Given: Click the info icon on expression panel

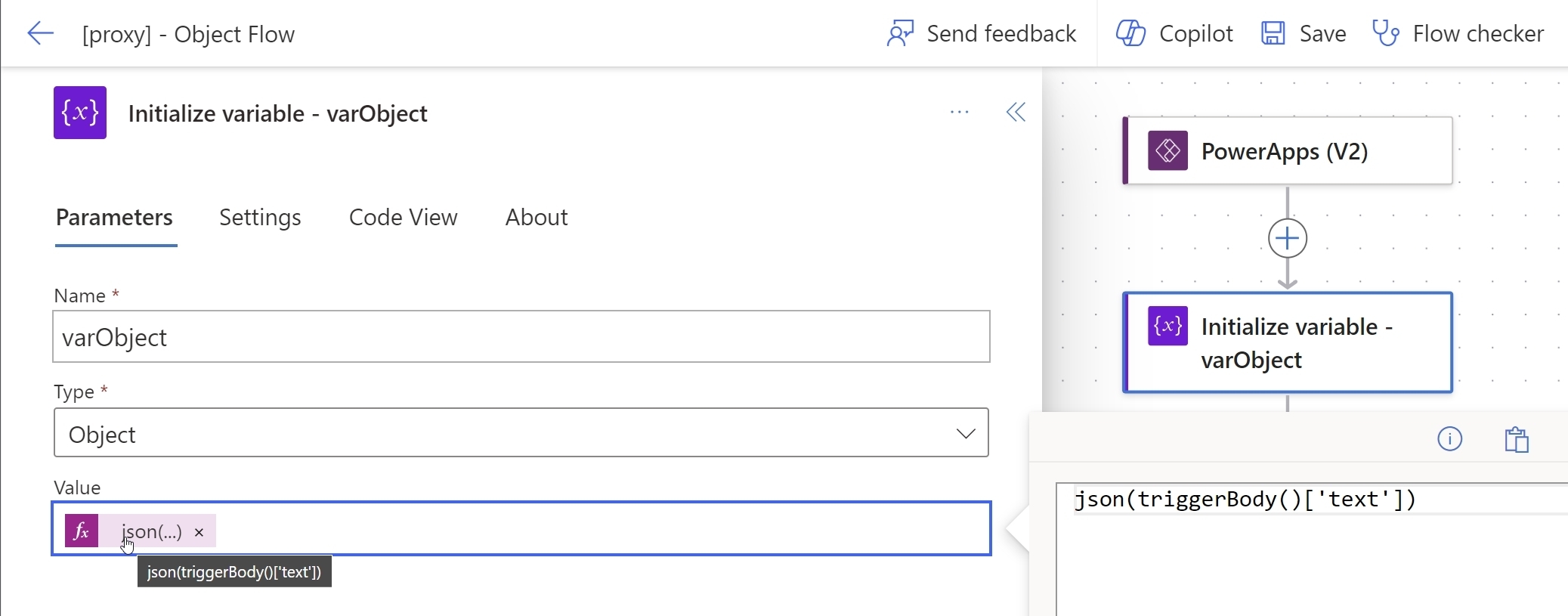Looking at the screenshot, I should pos(1449,438).
